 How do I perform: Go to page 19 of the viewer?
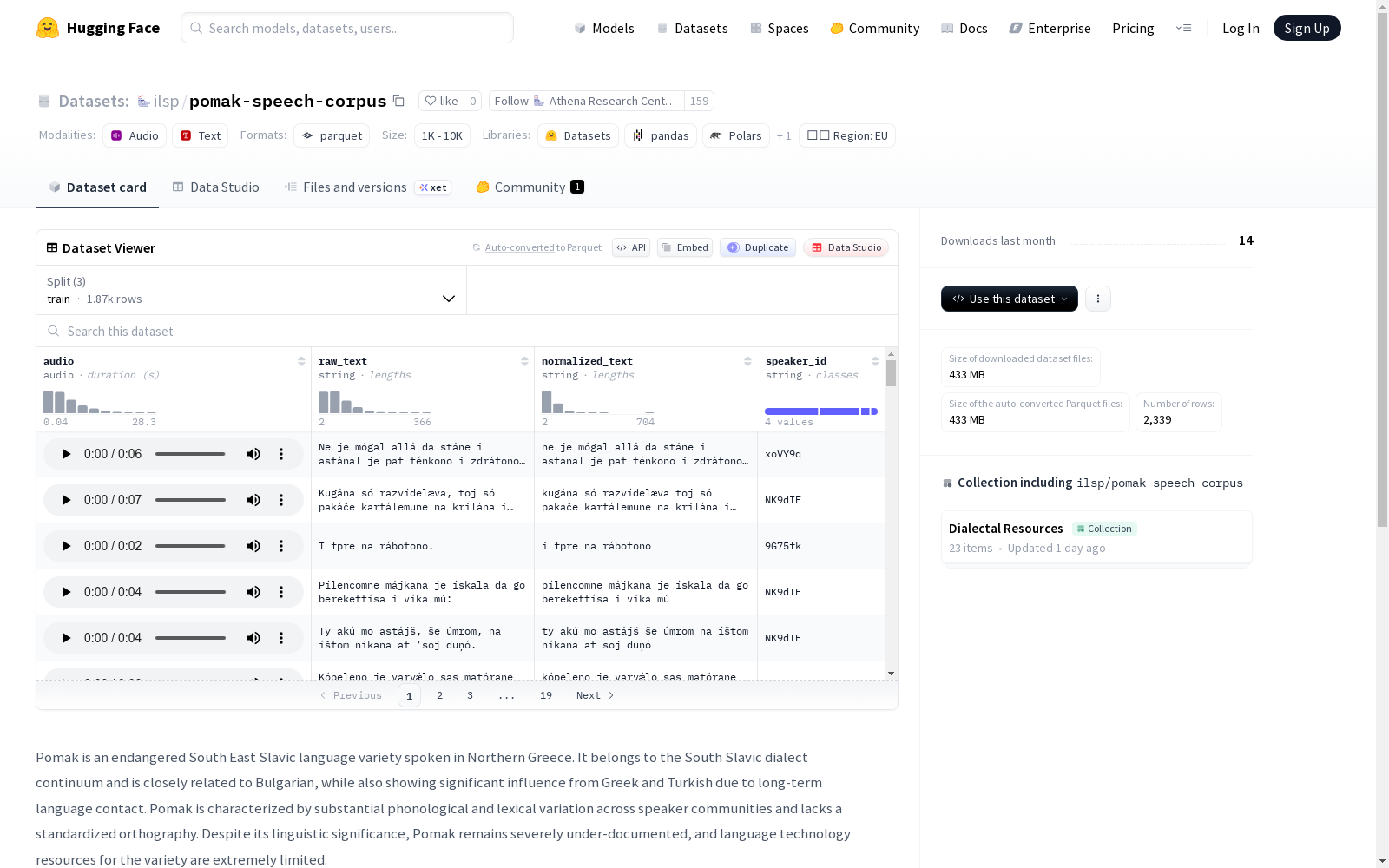tap(546, 695)
